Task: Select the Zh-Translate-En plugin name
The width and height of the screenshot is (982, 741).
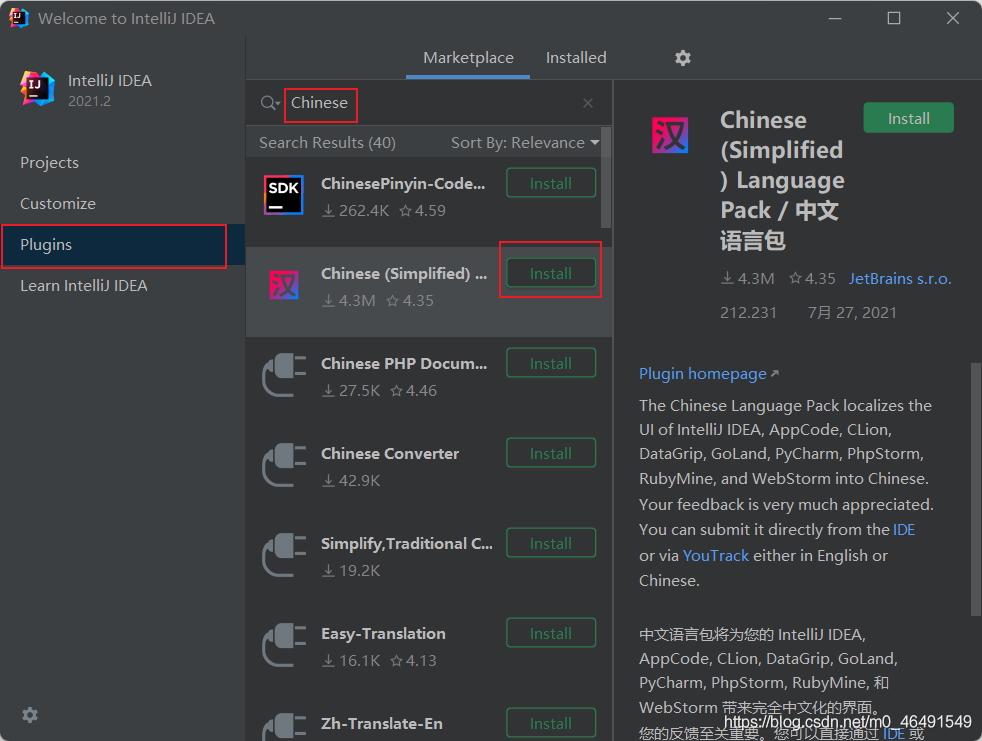Action: pos(381,723)
